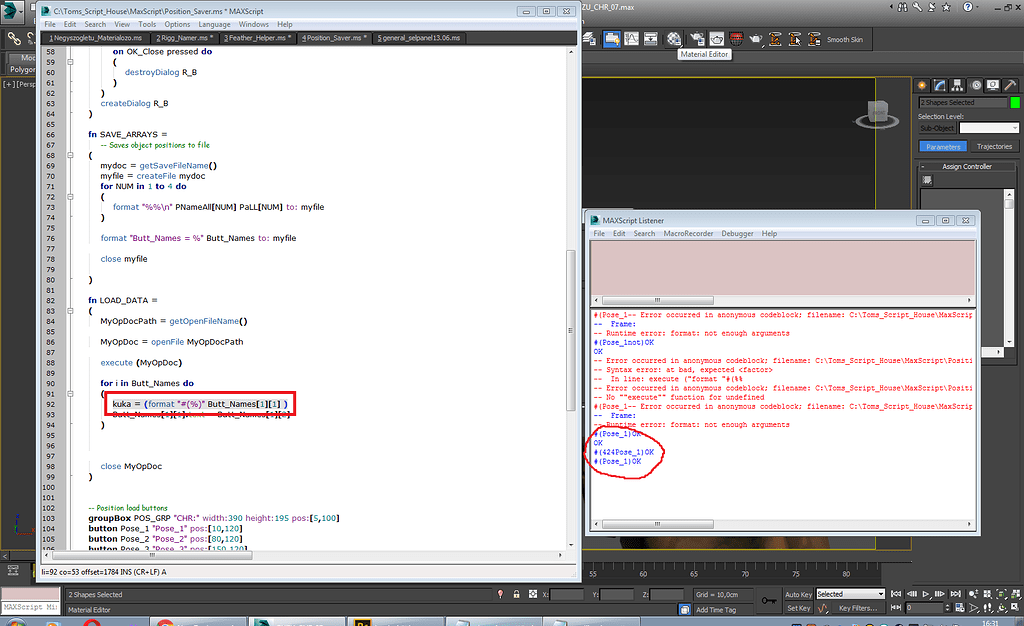Enable Auto Key animation mode

coord(799,592)
